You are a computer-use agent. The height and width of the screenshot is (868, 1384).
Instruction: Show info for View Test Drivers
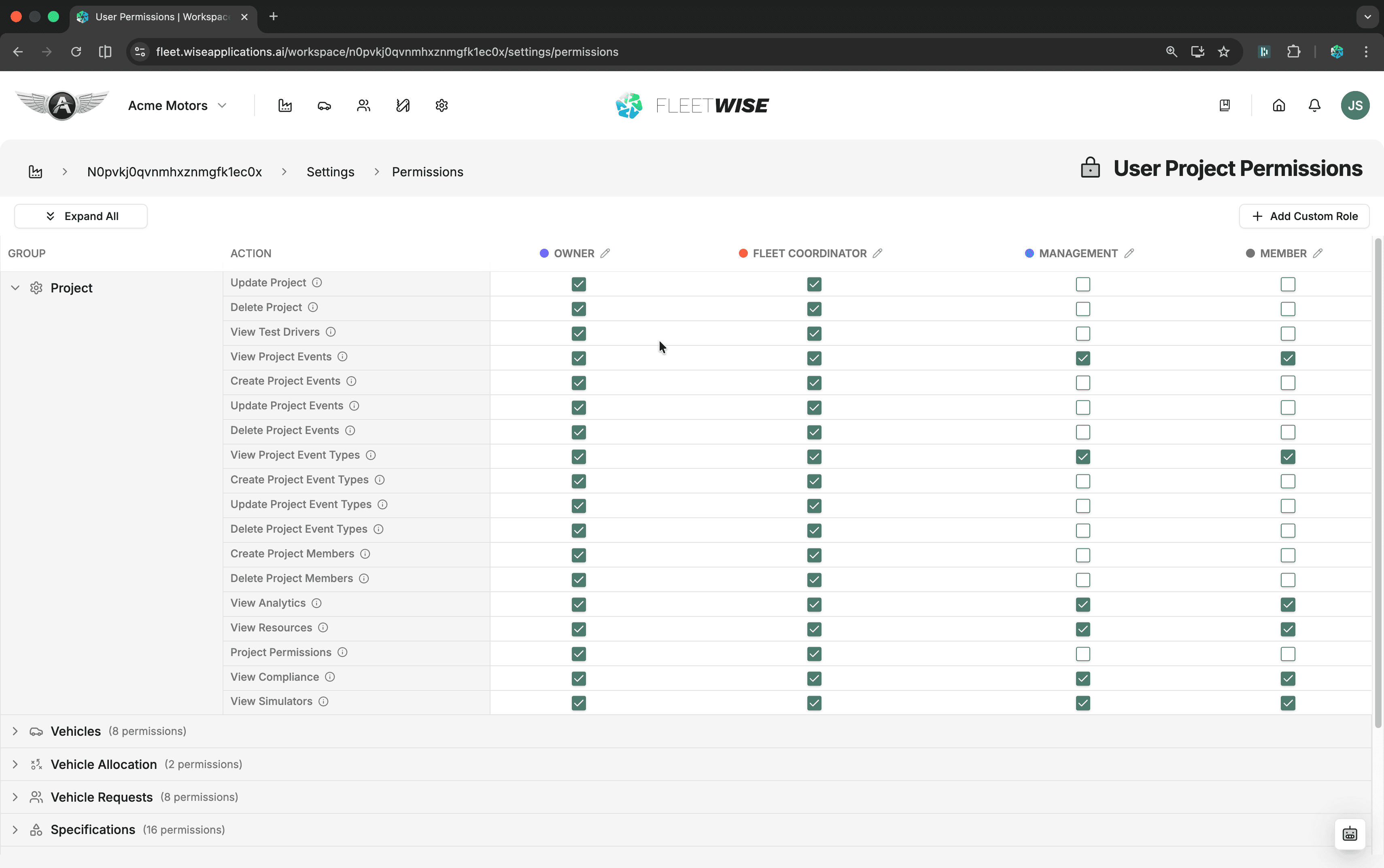(x=331, y=332)
